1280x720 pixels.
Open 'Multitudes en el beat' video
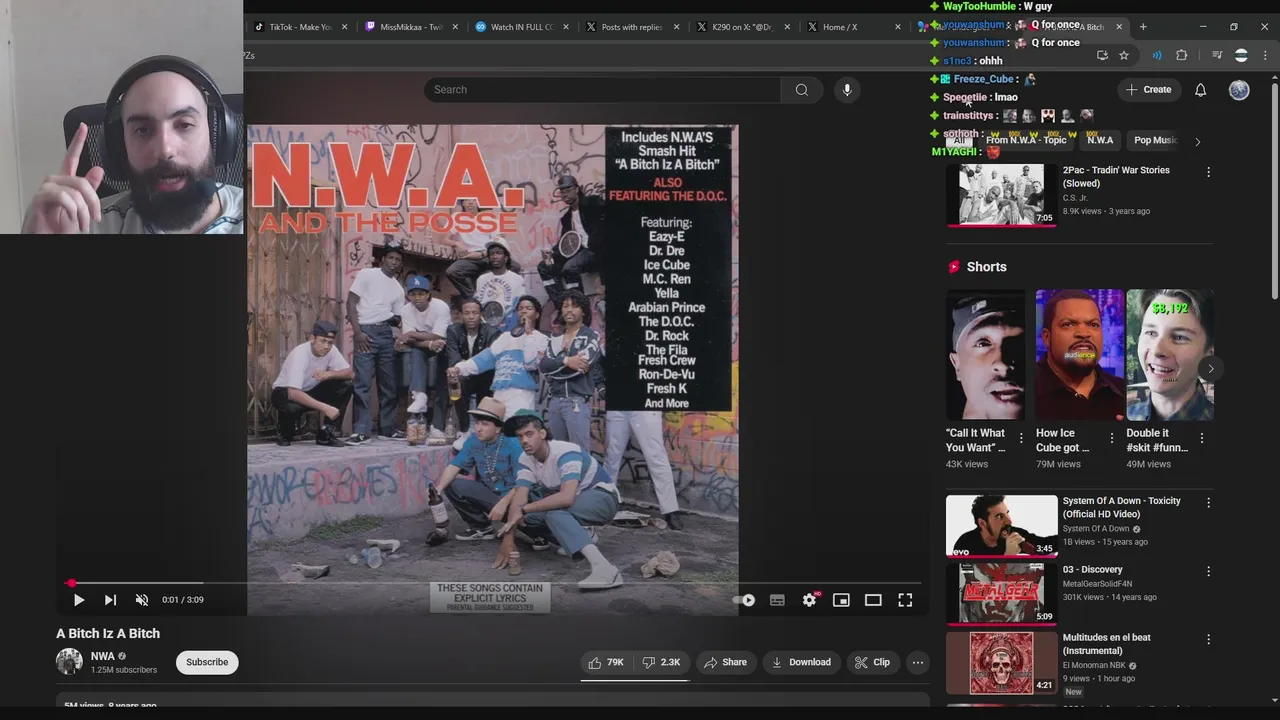pos(1001,663)
